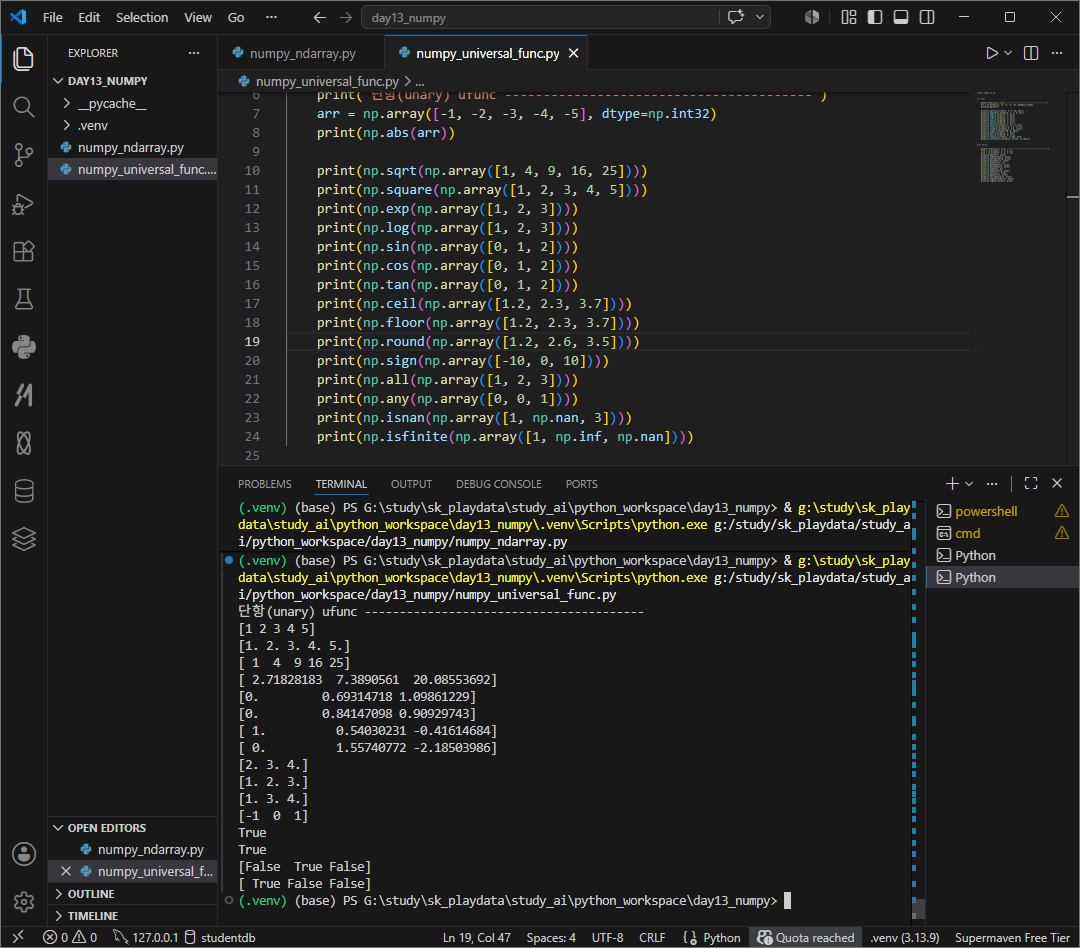The height and width of the screenshot is (948, 1080).
Task: Open the Explorer view in activity bar
Action: tap(23, 59)
